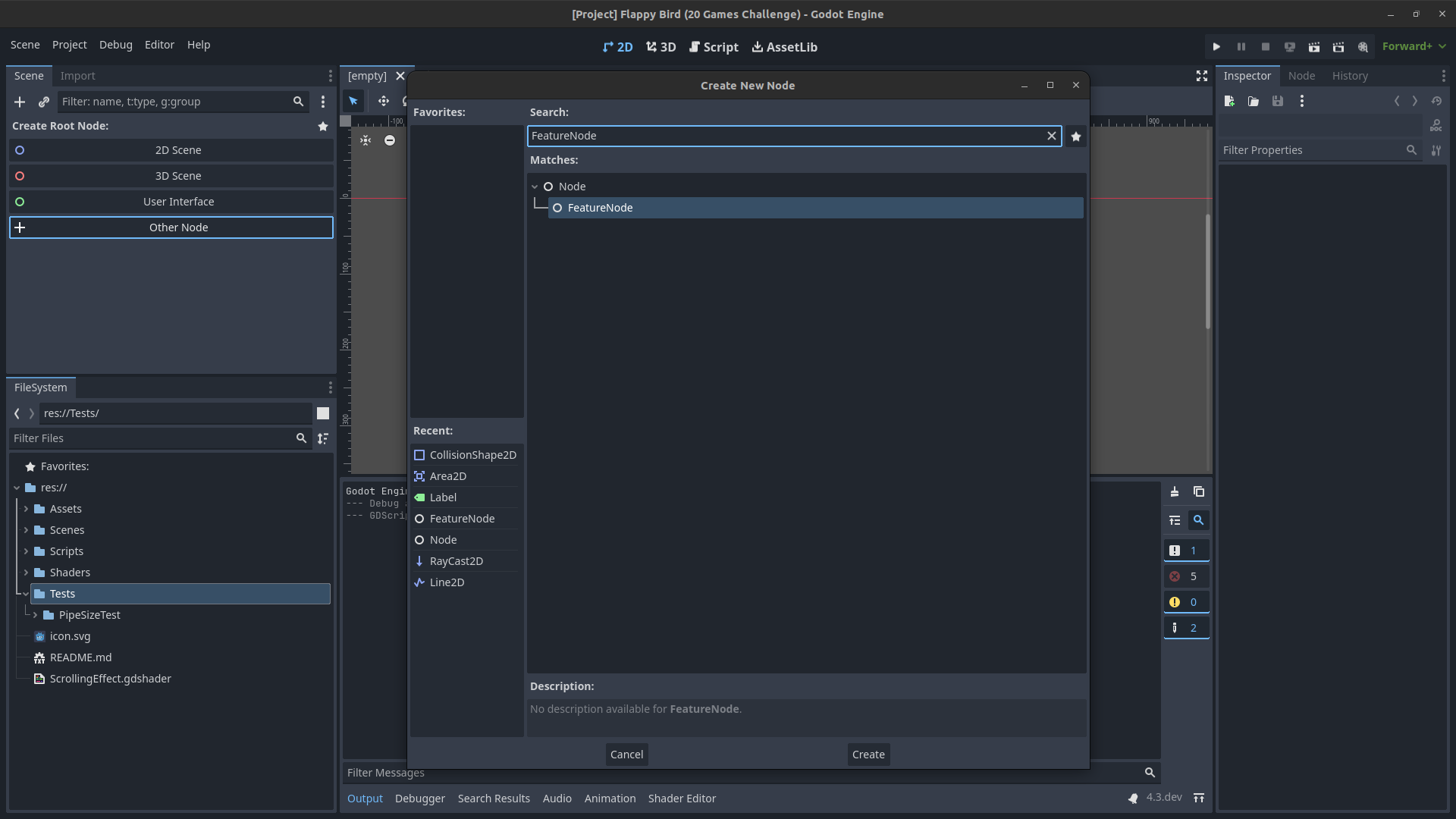Pick Line2D from the Recent list
This screenshot has height=819, width=1456.
tap(466, 582)
